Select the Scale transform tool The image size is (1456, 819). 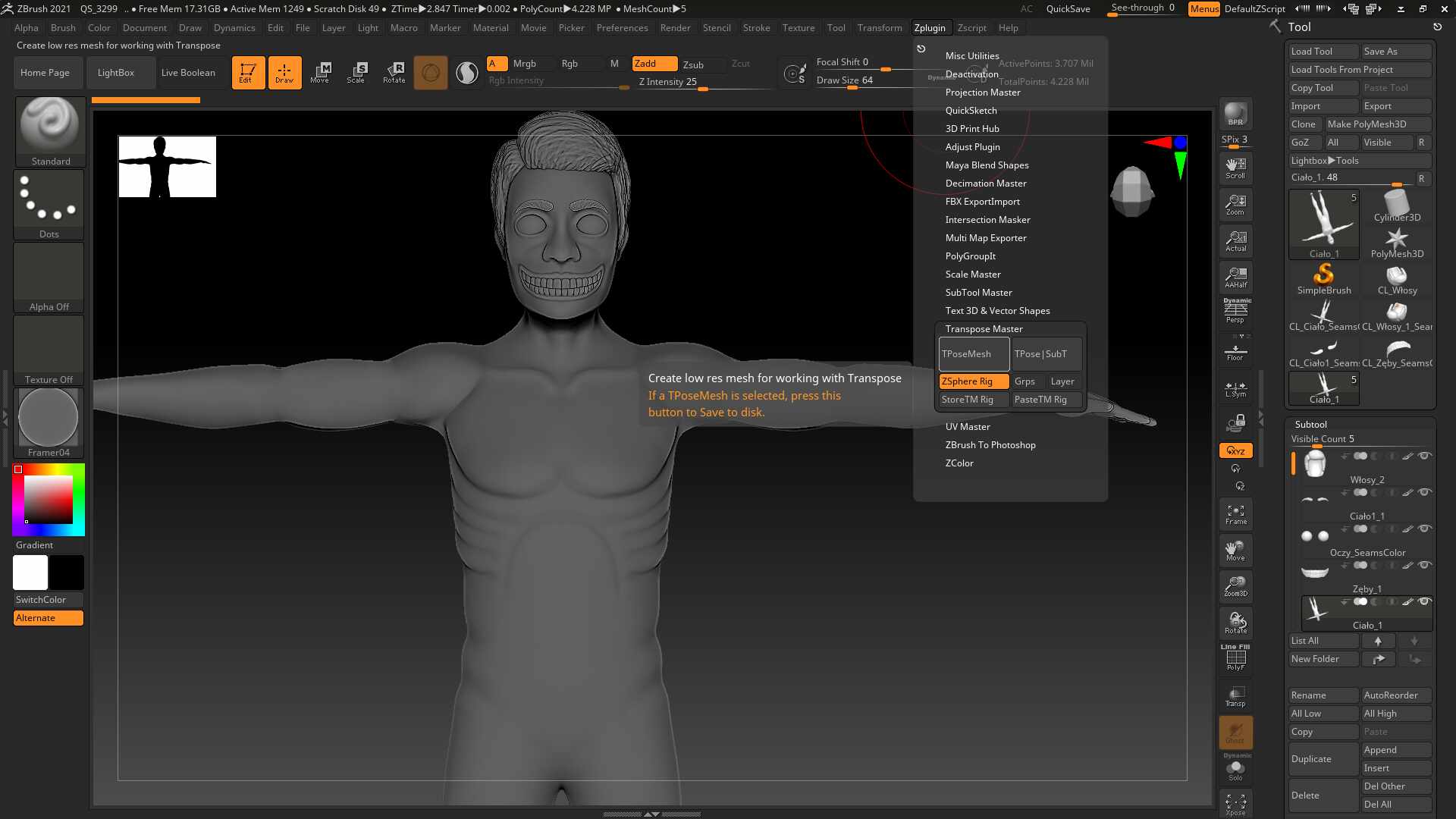pyautogui.click(x=356, y=73)
